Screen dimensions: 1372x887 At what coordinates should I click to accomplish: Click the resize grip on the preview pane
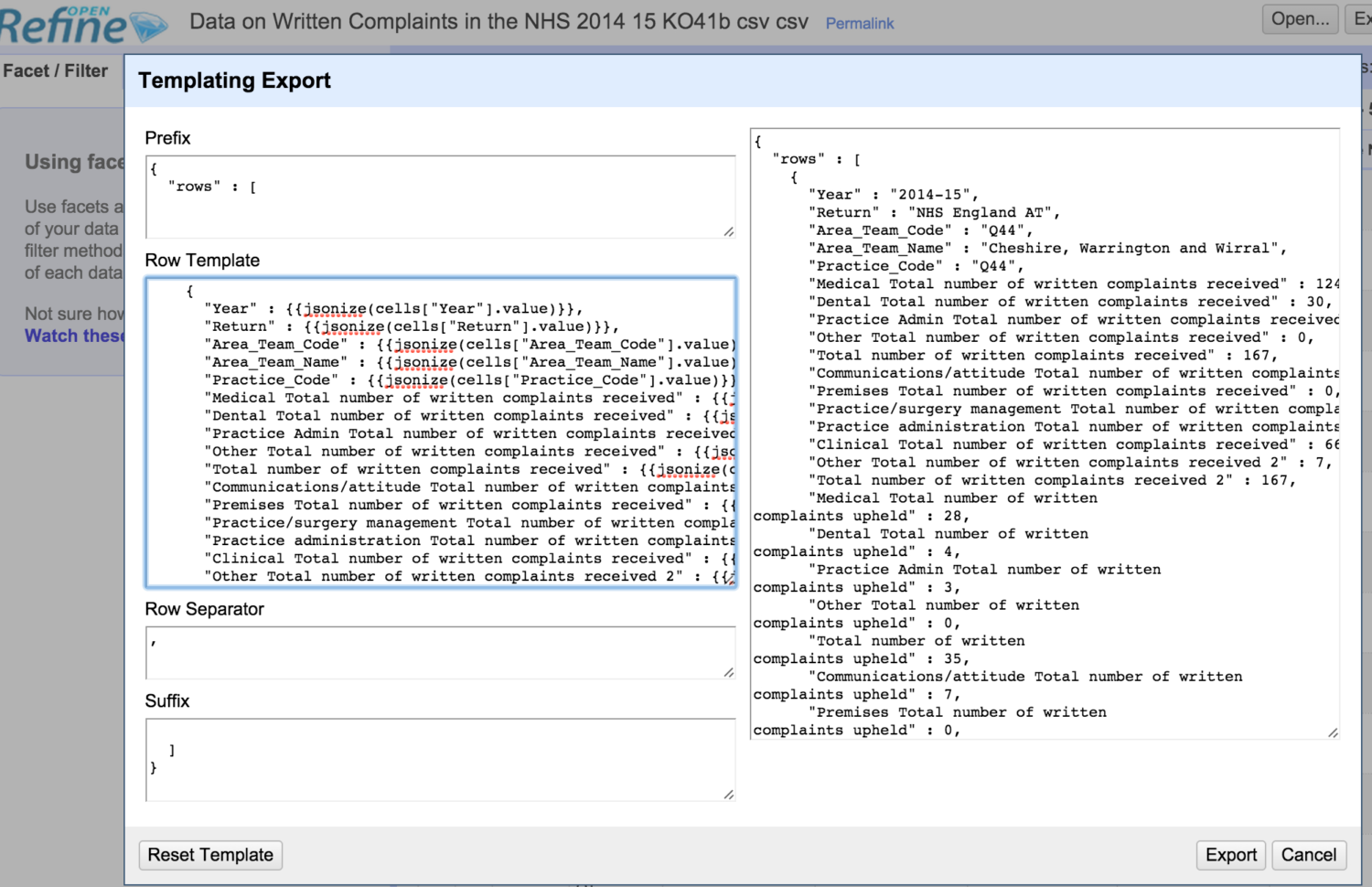(x=1334, y=732)
